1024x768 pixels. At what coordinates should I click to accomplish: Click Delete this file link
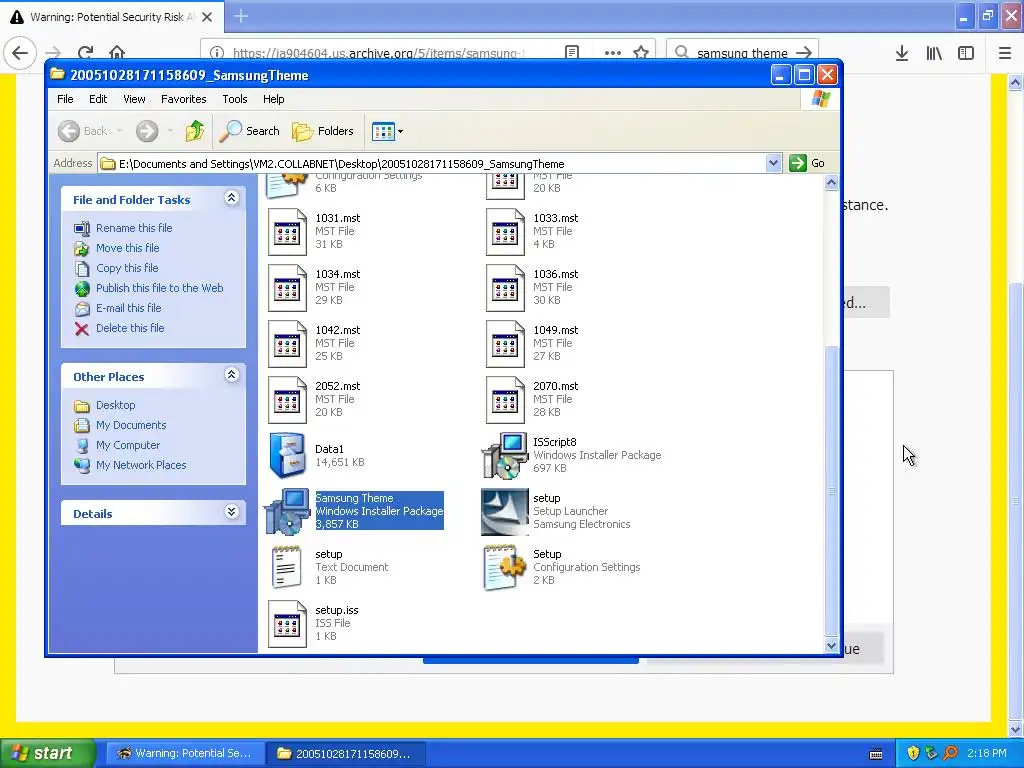130,328
